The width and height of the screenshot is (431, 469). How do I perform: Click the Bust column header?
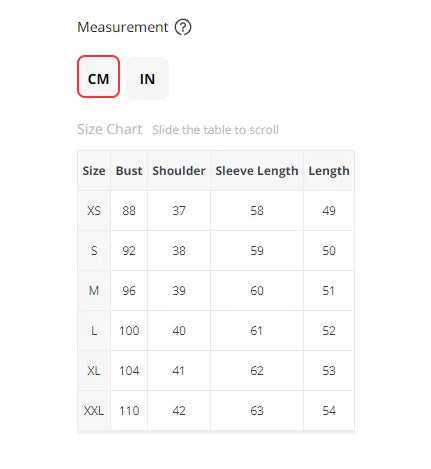point(129,171)
